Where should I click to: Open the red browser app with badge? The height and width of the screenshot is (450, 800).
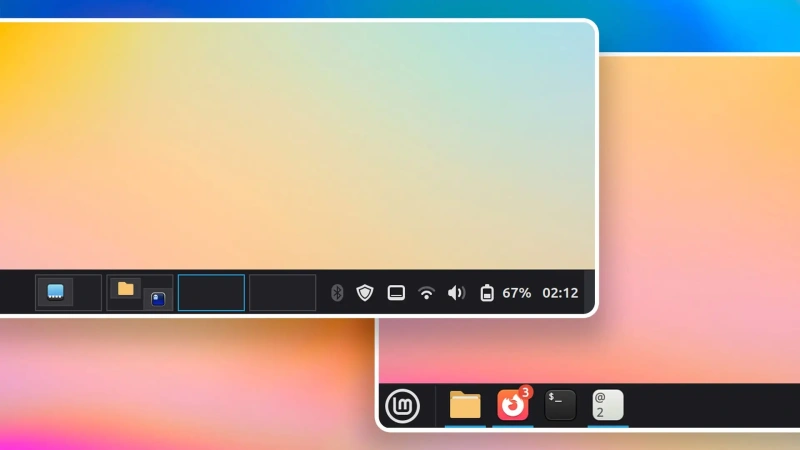tap(513, 405)
